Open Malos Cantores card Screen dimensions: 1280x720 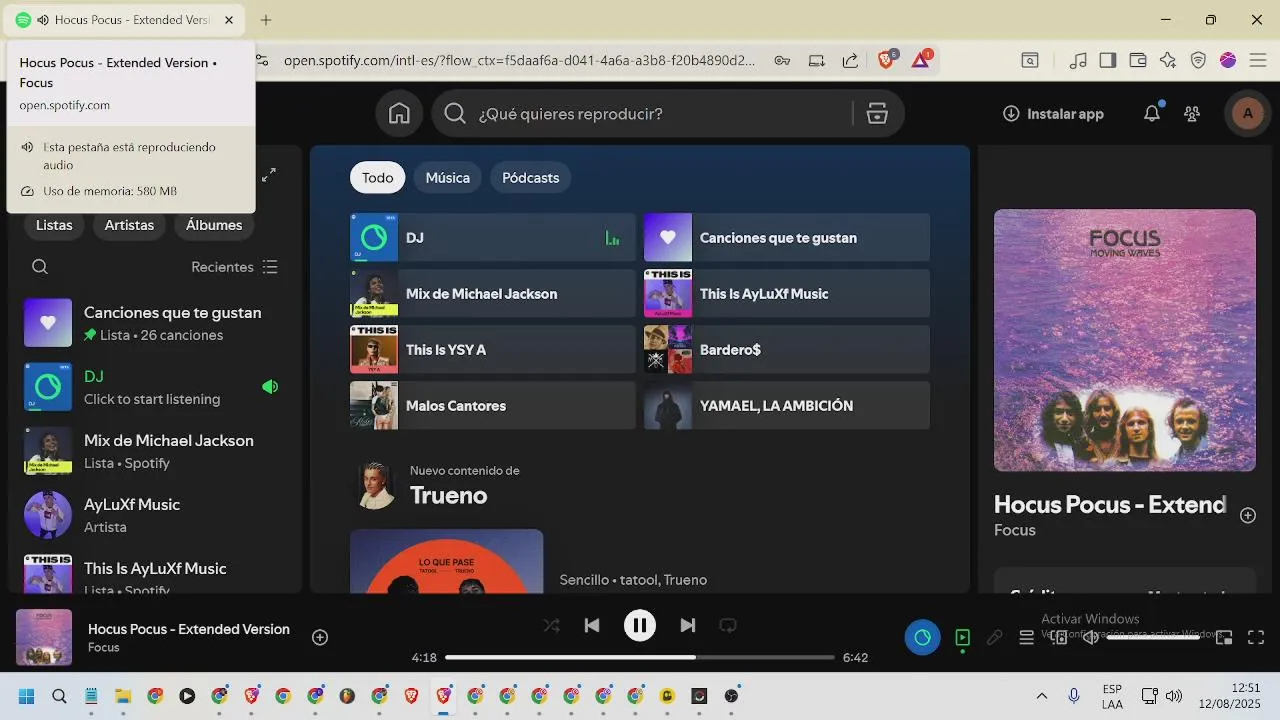click(x=492, y=406)
